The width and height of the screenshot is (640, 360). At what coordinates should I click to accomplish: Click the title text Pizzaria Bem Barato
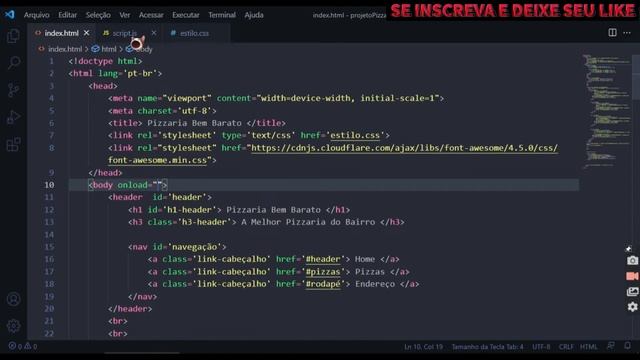194,123
